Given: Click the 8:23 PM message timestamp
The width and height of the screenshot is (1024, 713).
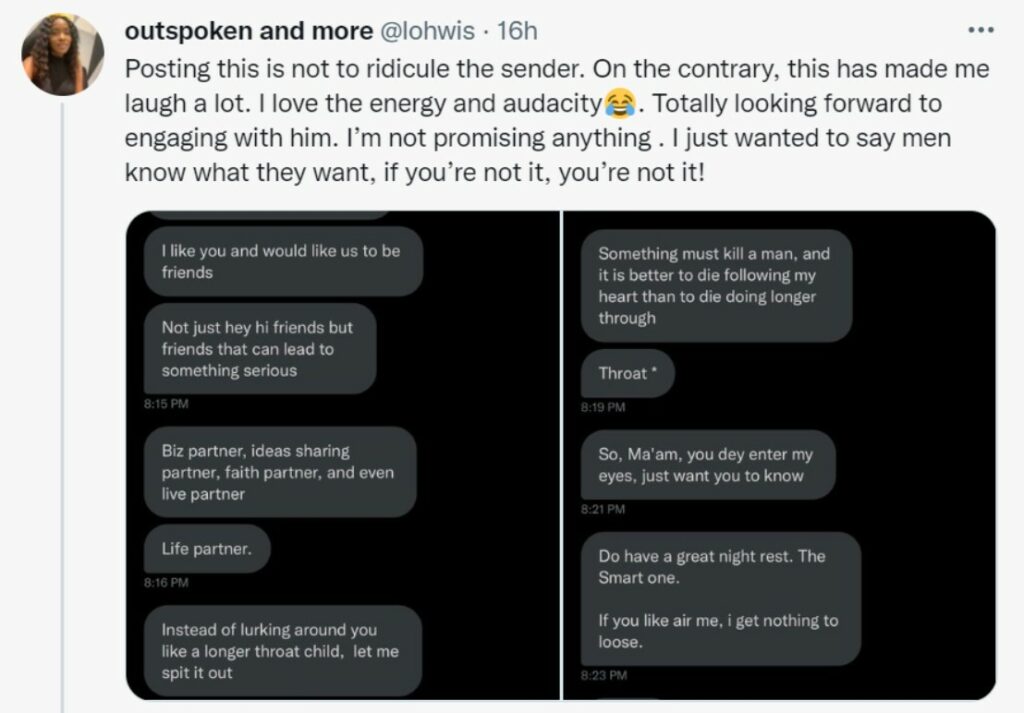Looking at the screenshot, I should coord(603,676).
